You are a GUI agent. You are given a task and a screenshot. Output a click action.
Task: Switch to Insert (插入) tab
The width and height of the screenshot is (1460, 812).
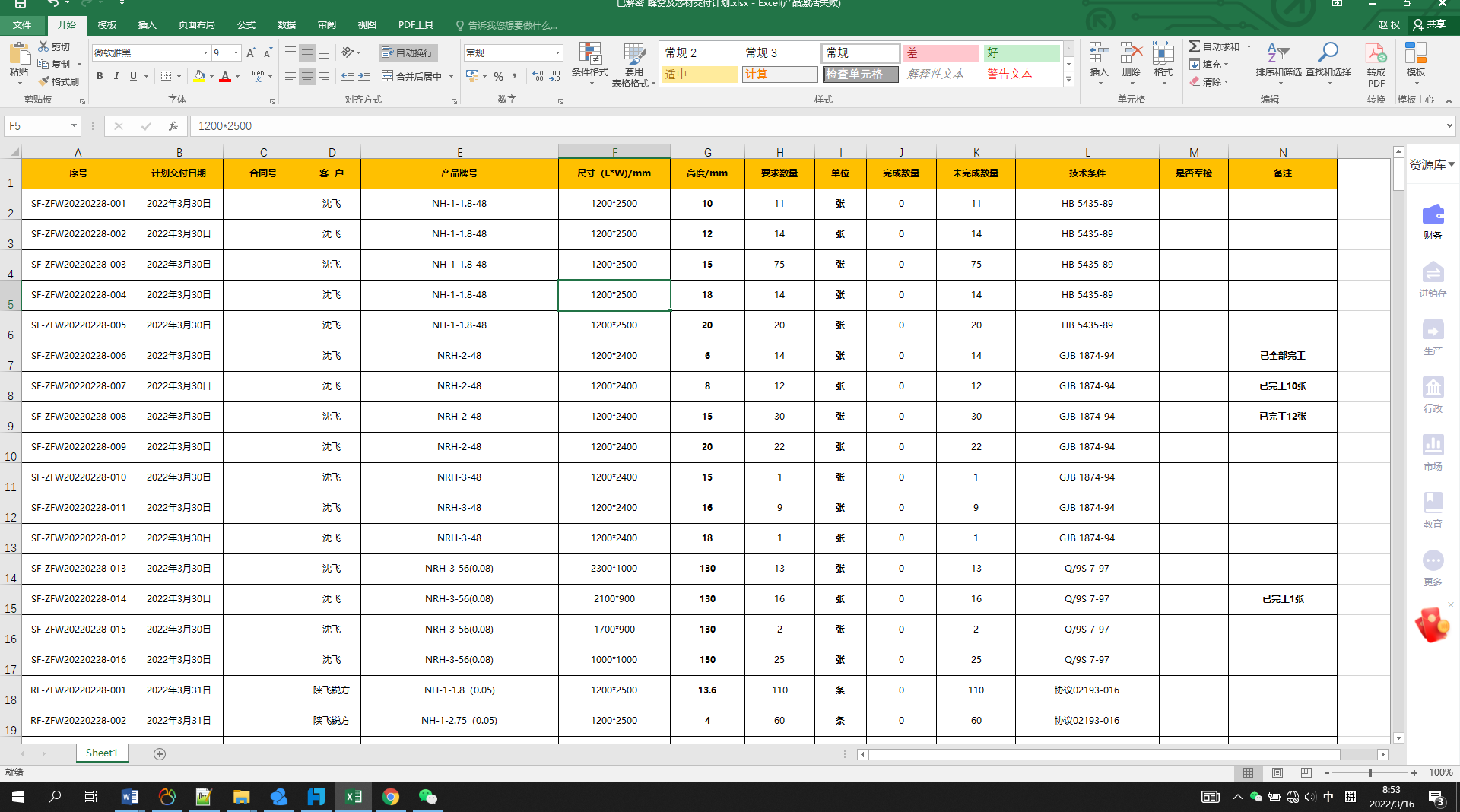pyautogui.click(x=147, y=25)
